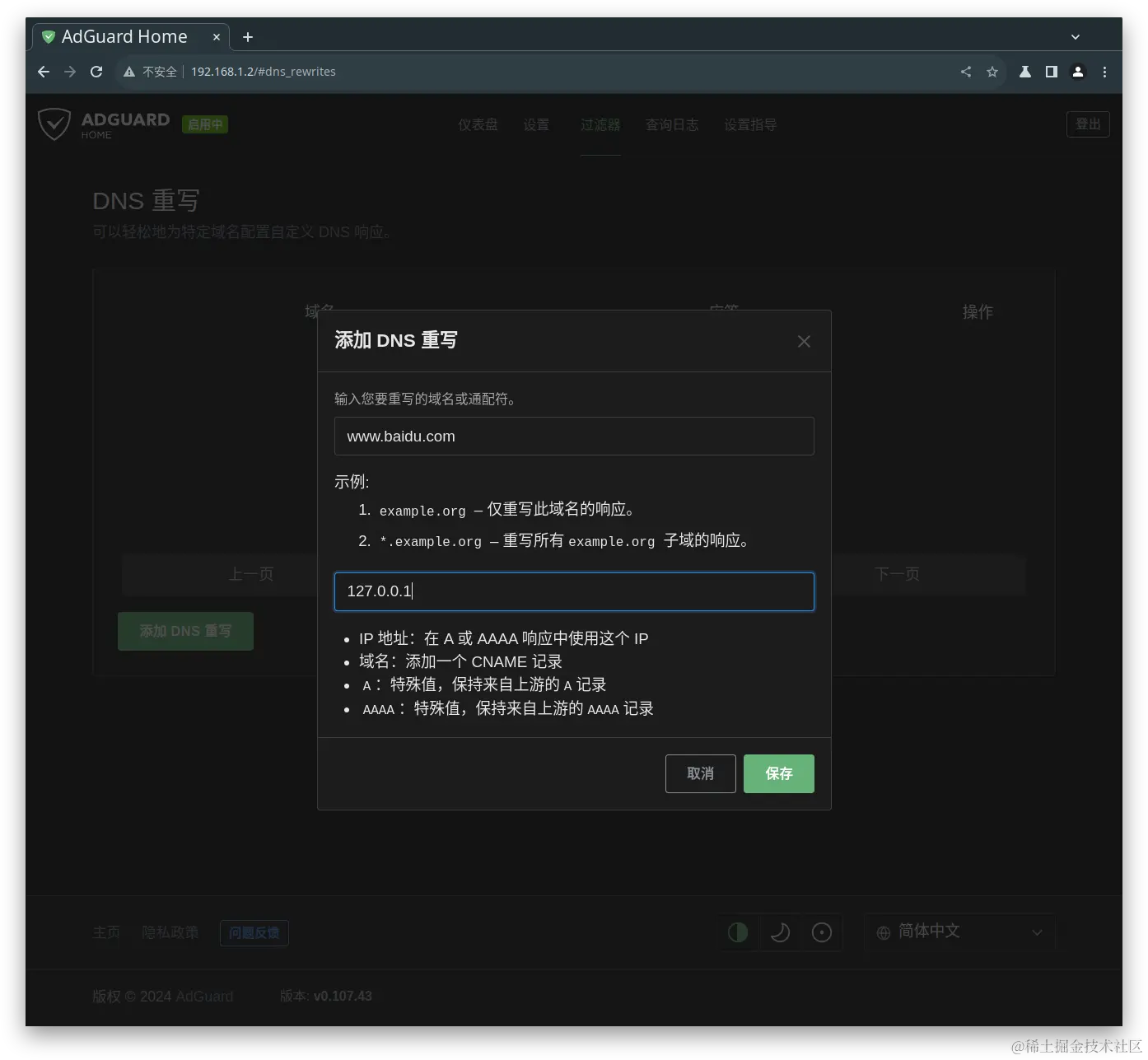Click the 登出 sign out button
Screen dimensions: 1148x1060
click(1088, 124)
